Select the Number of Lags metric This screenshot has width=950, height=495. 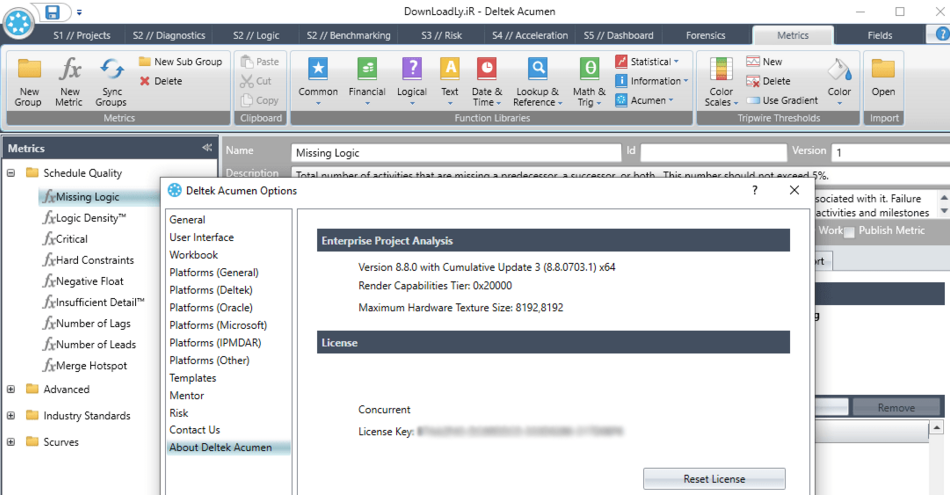(87, 323)
